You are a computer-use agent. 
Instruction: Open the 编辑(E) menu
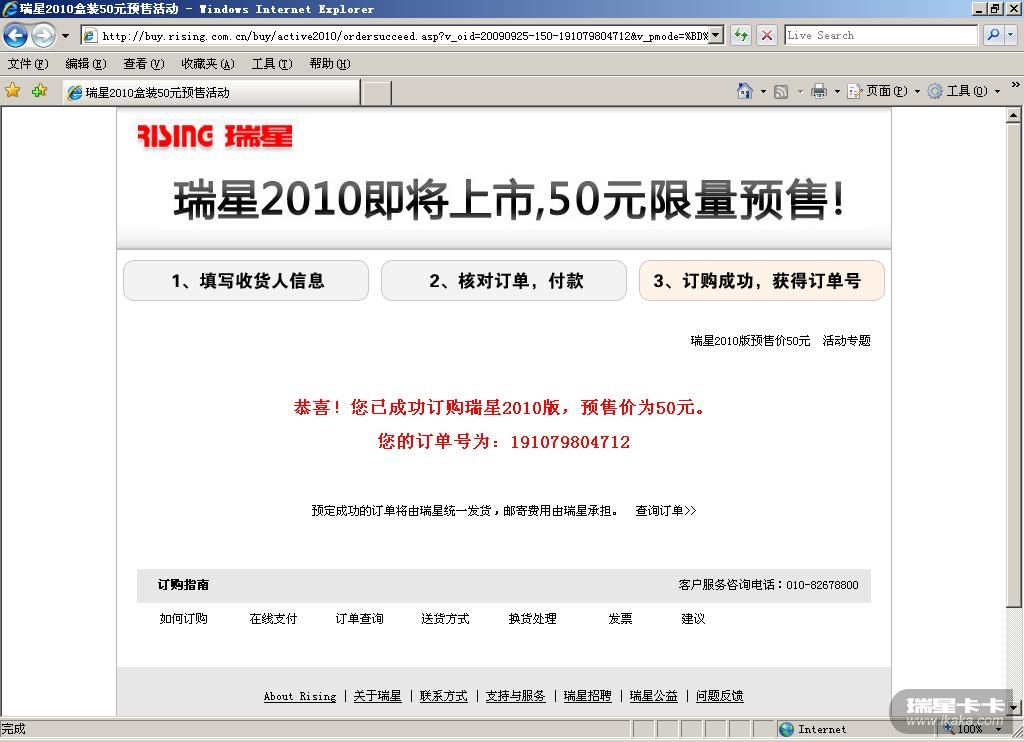tap(86, 64)
